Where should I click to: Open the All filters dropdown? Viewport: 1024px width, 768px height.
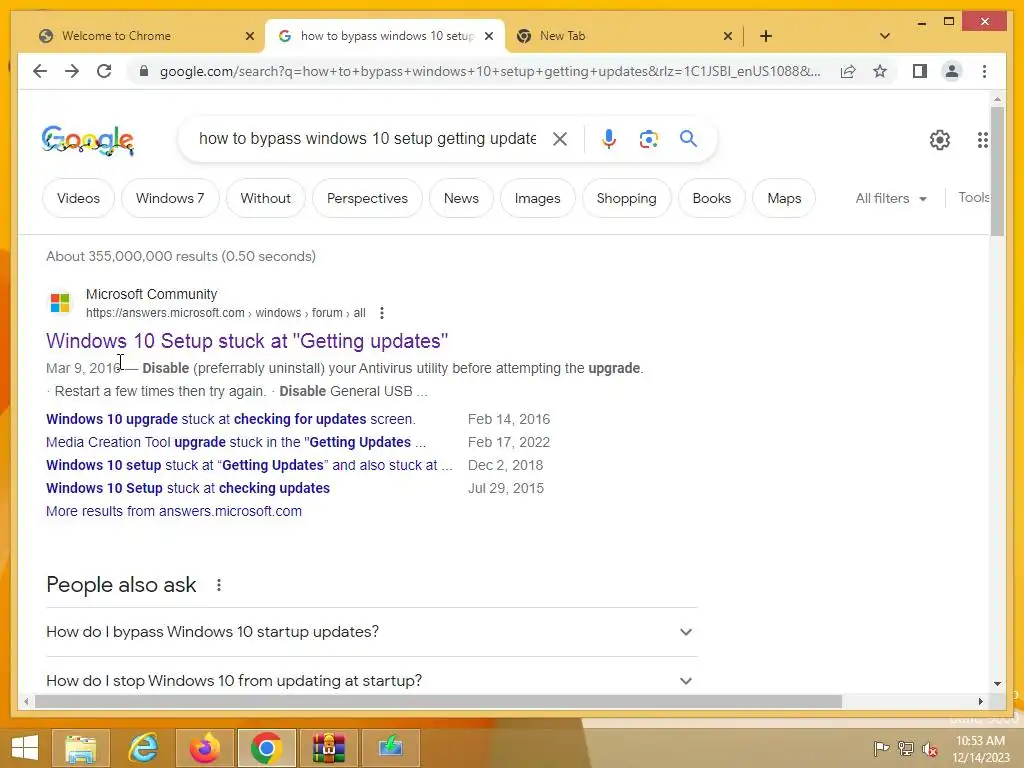[891, 199]
